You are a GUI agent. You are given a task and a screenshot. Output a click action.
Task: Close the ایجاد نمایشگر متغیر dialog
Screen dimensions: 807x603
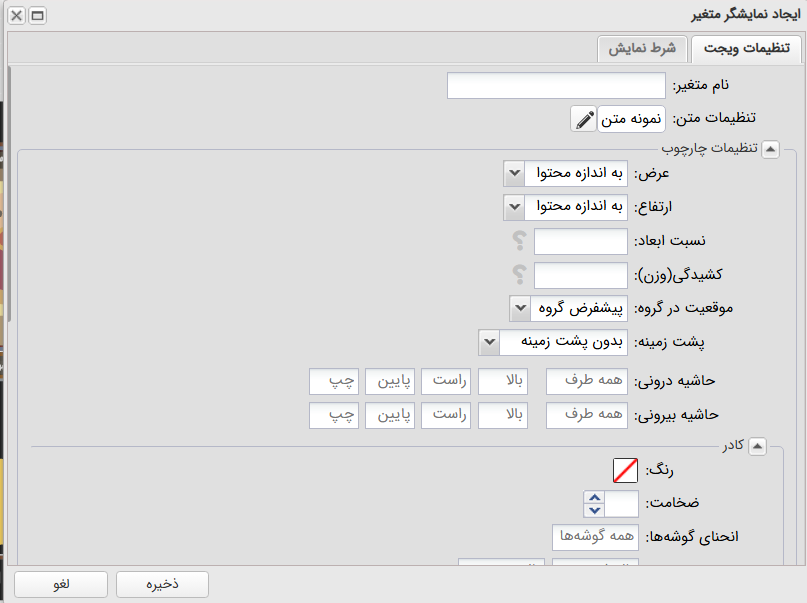(16, 15)
